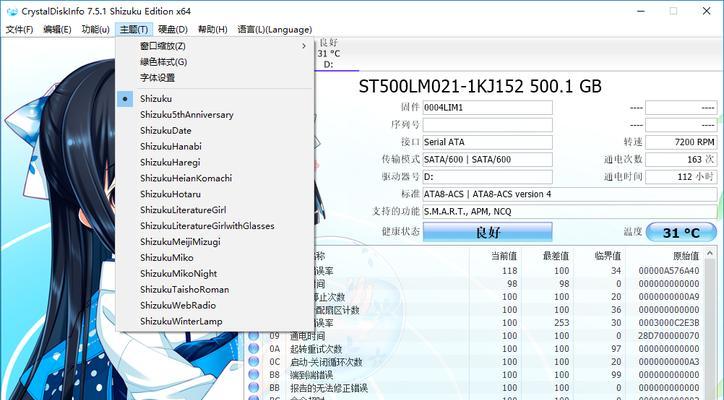Click the empty 序列号 serial number field
Image resolution: width=724 pixels, height=400 pixels.
(488, 125)
